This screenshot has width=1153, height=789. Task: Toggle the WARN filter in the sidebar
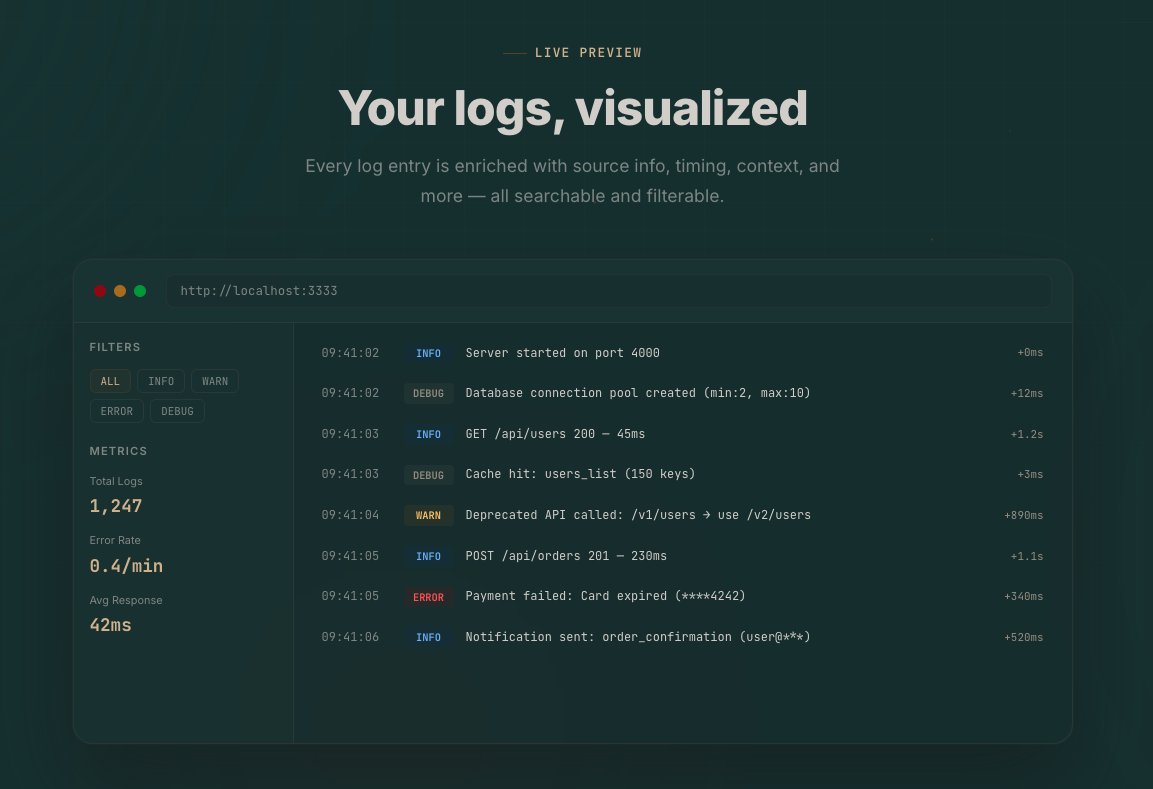click(215, 381)
